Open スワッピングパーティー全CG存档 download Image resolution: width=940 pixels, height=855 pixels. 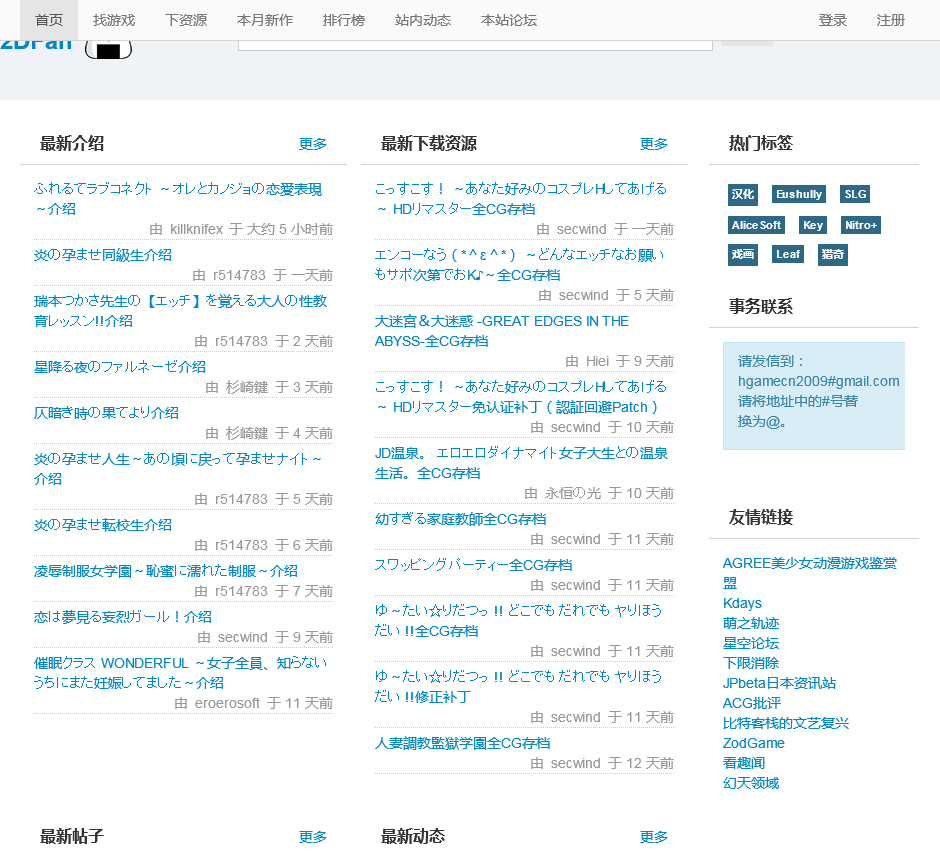pos(473,565)
